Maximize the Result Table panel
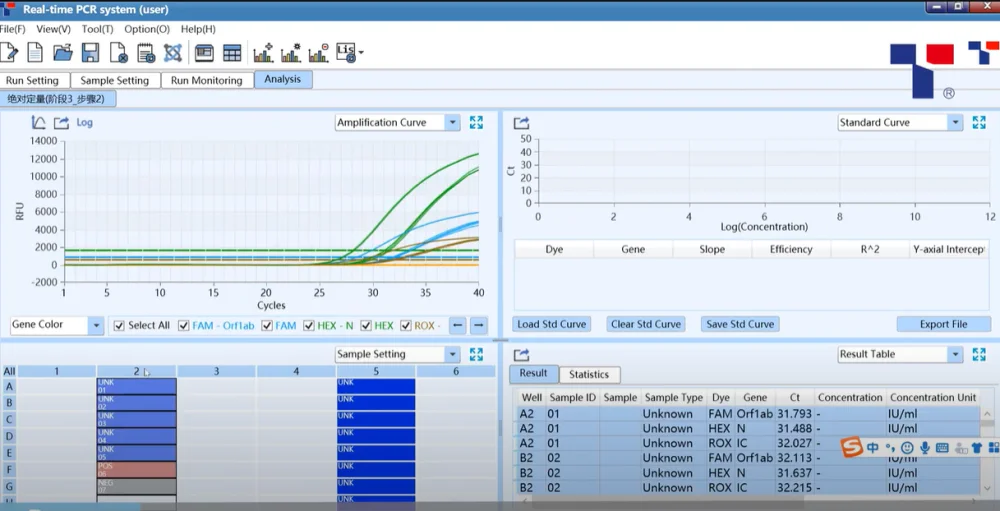 [x=979, y=354]
